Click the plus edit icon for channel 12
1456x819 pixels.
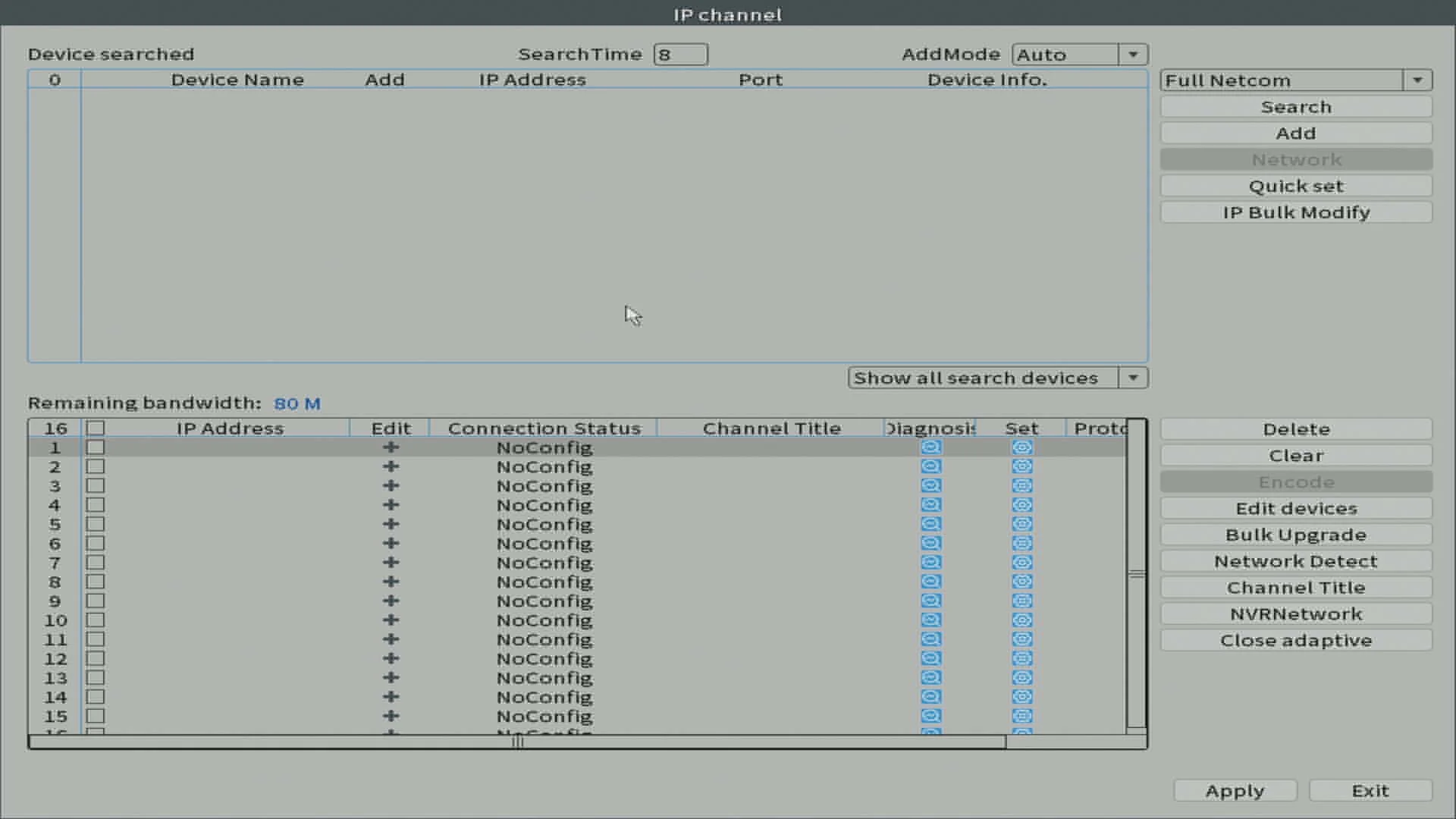point(391,658)
